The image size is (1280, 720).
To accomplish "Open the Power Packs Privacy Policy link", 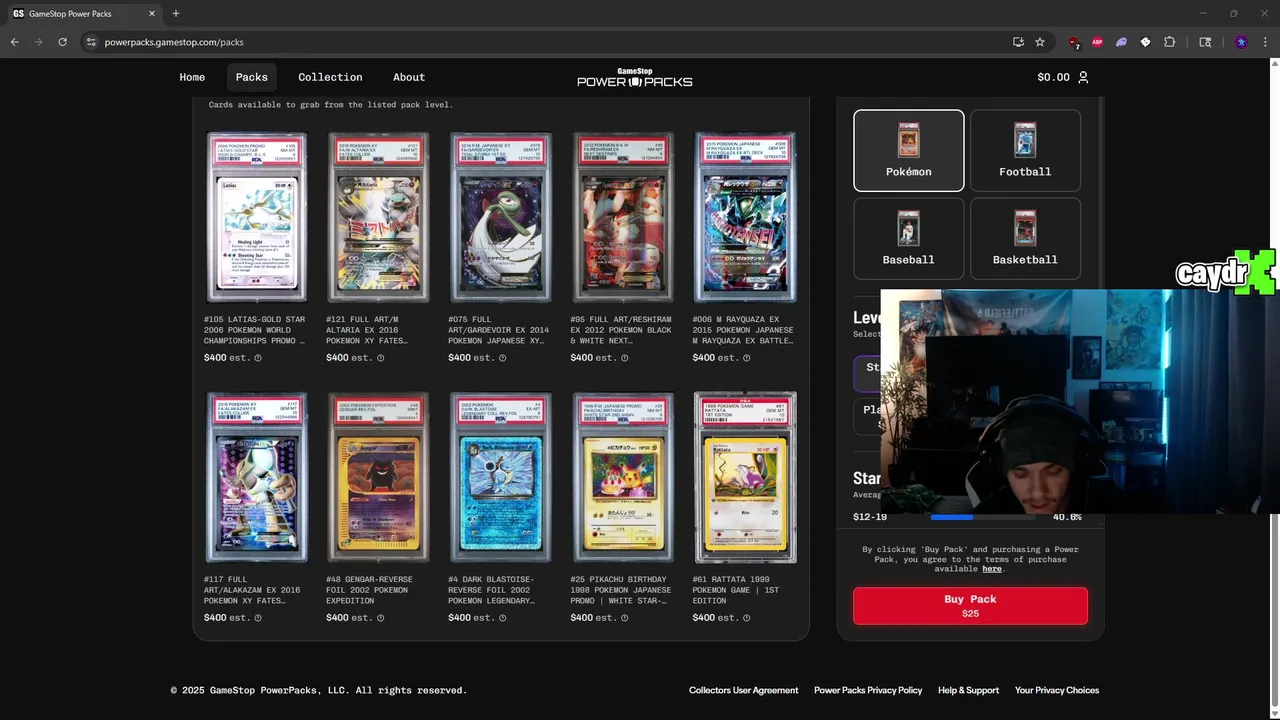I will click(x=868, y=690).
